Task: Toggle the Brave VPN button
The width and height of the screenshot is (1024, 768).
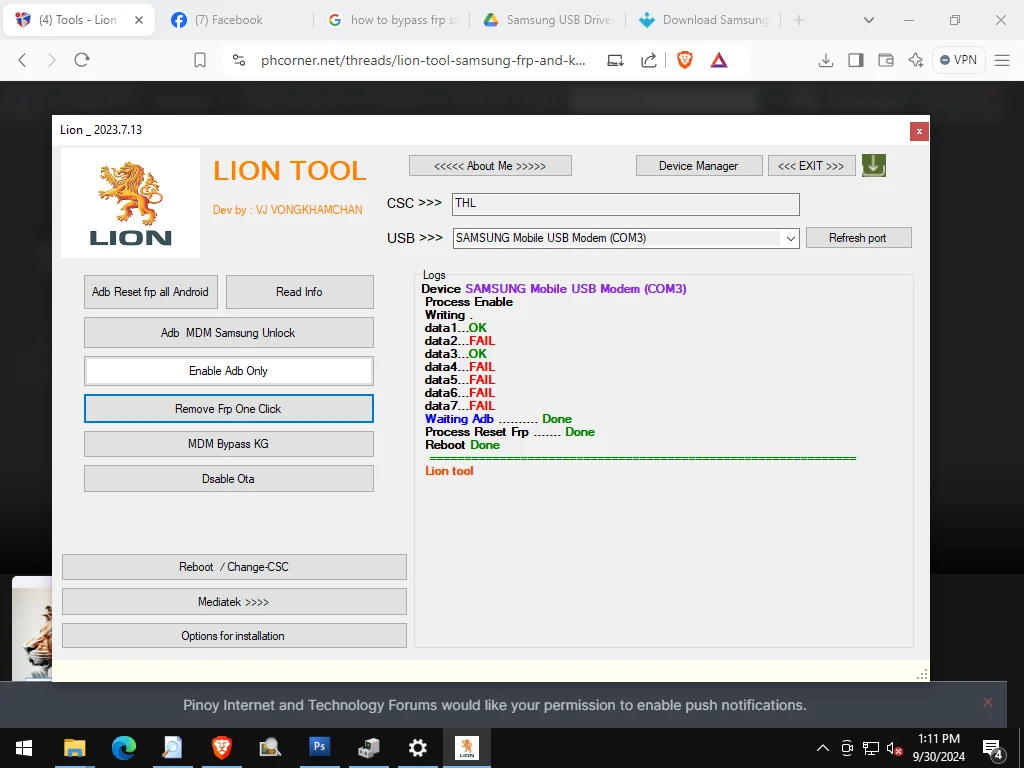Action: [958, 60]
